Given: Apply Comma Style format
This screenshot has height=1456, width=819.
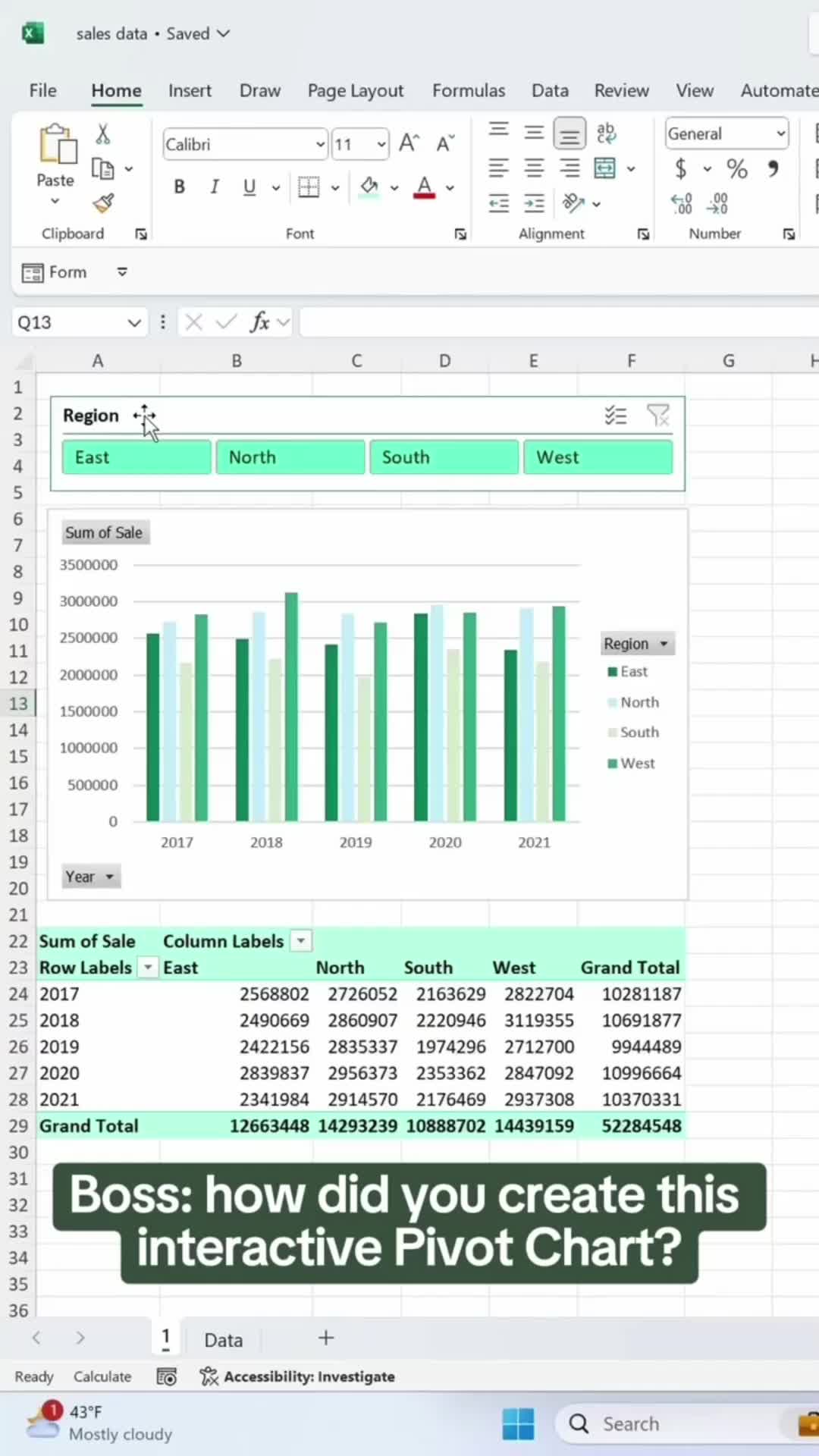Looking at the screenshot, I should pos(773,168).
